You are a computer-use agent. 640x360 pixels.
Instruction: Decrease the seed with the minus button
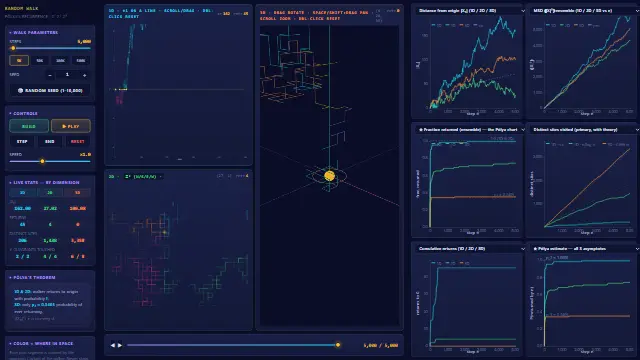pyautogui.click(x=50, y=75)
